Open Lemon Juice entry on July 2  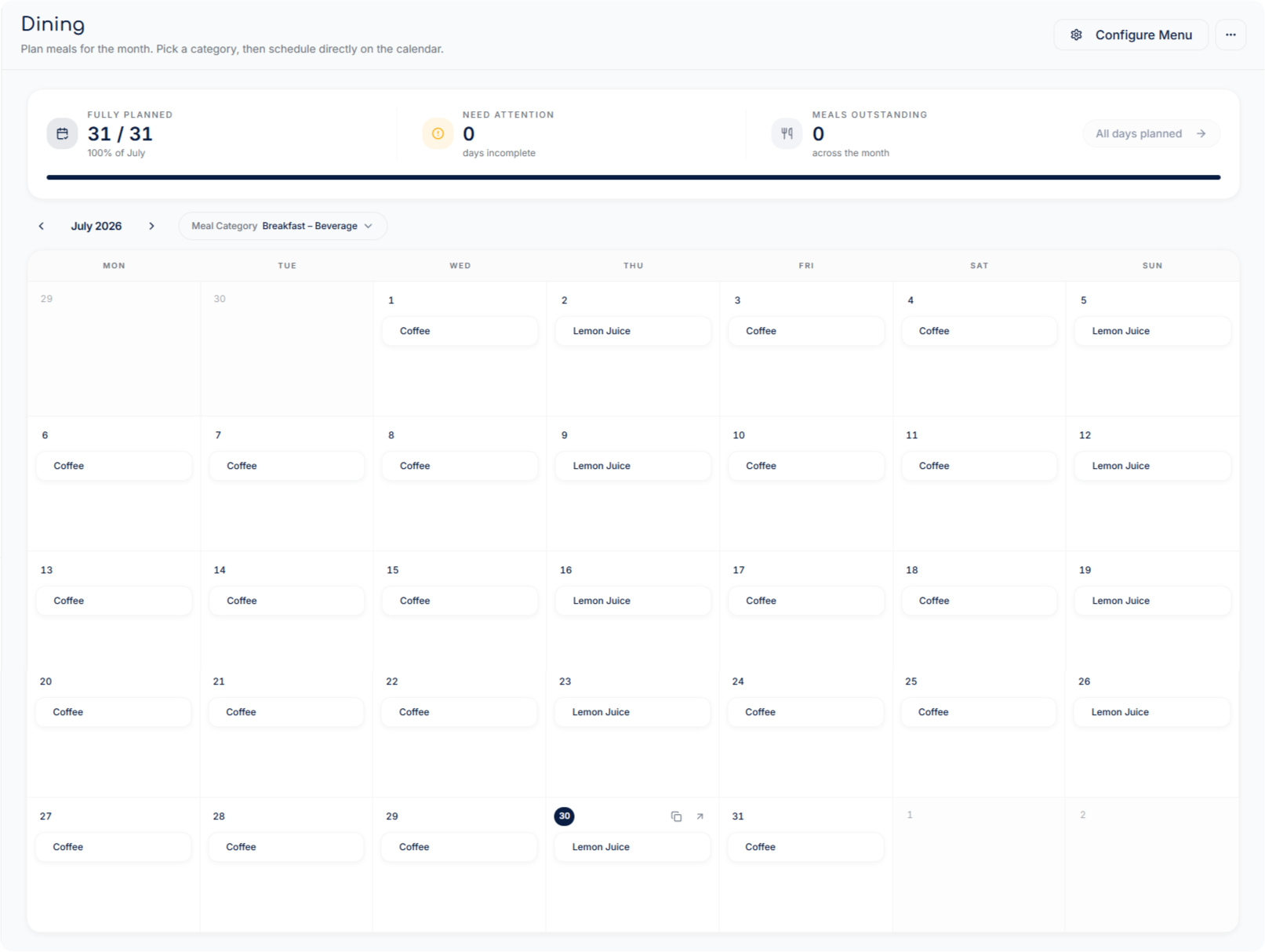coord(633,331)
